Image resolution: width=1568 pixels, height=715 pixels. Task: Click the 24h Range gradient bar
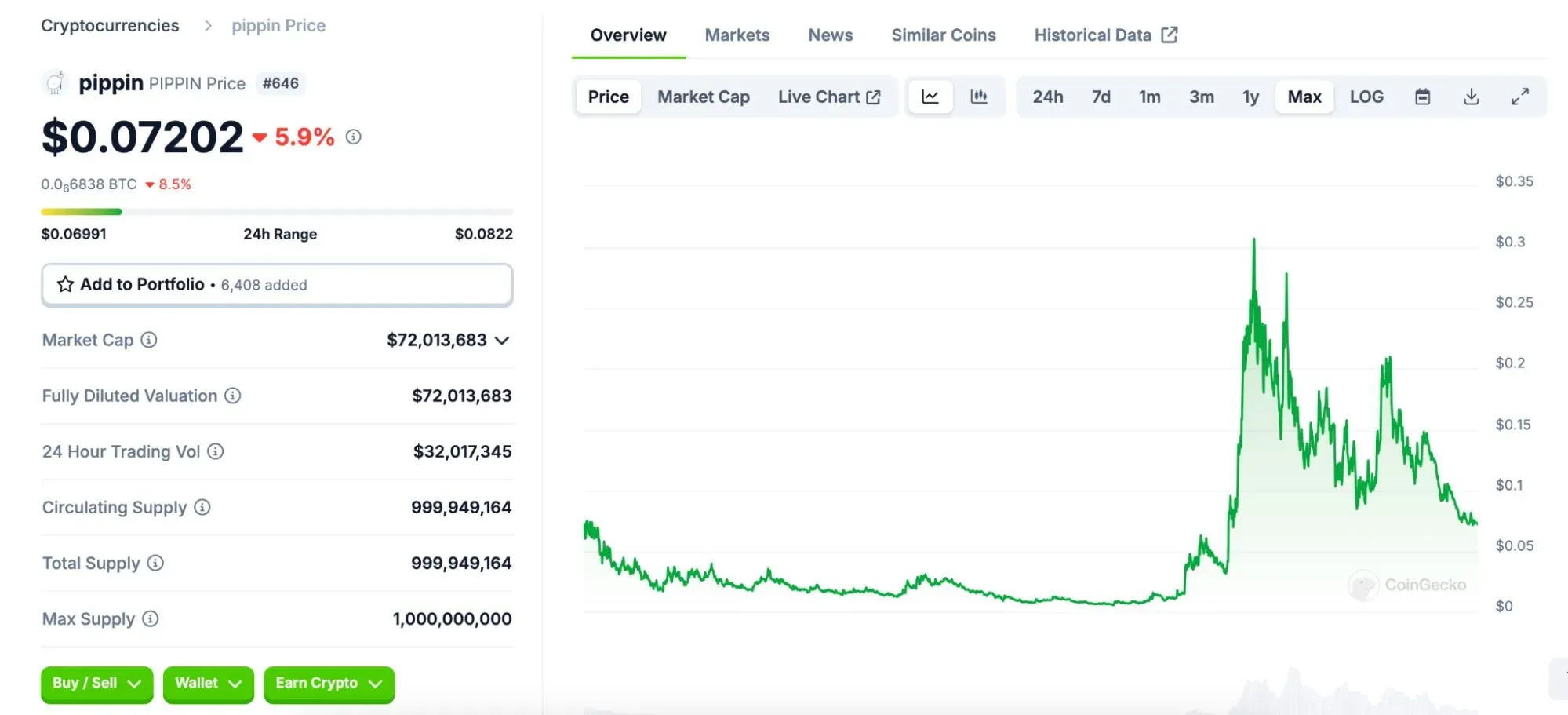(277, 211)
